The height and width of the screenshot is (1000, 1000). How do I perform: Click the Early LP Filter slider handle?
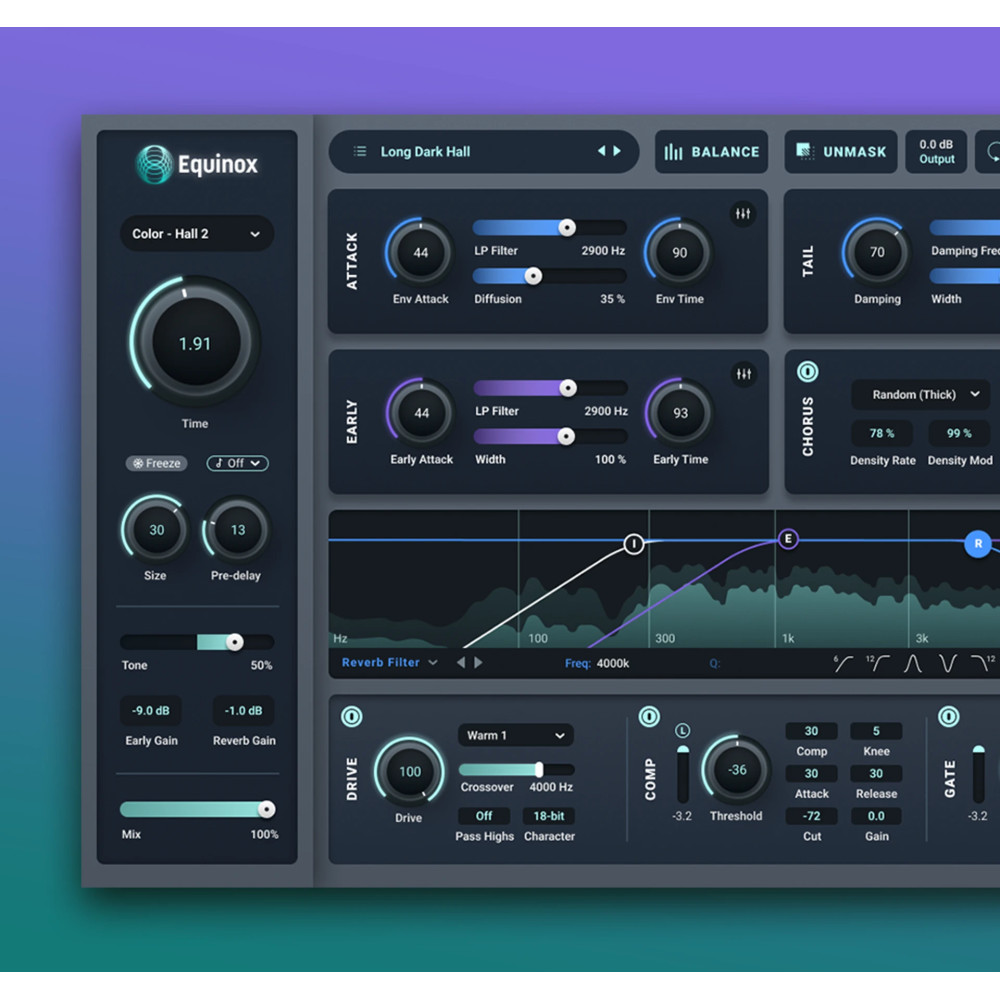(x=568, y=388)
